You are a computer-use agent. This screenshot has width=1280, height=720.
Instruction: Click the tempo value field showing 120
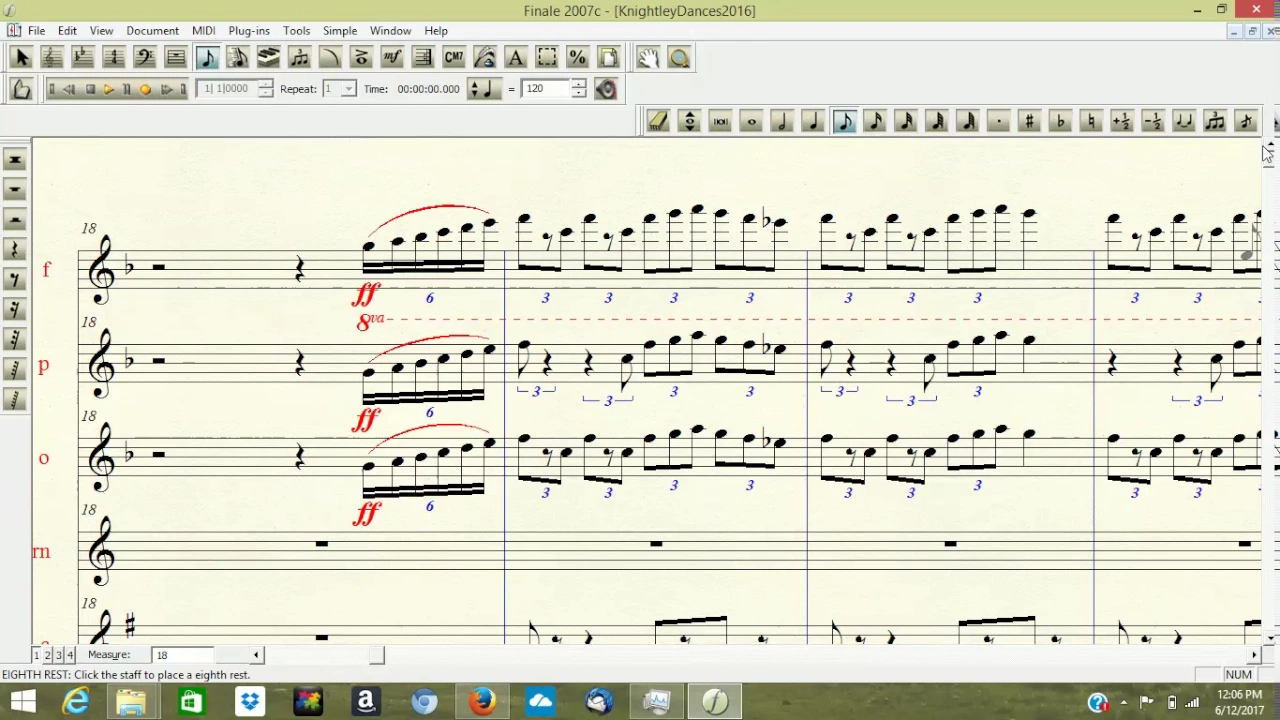tap(546, 89)
